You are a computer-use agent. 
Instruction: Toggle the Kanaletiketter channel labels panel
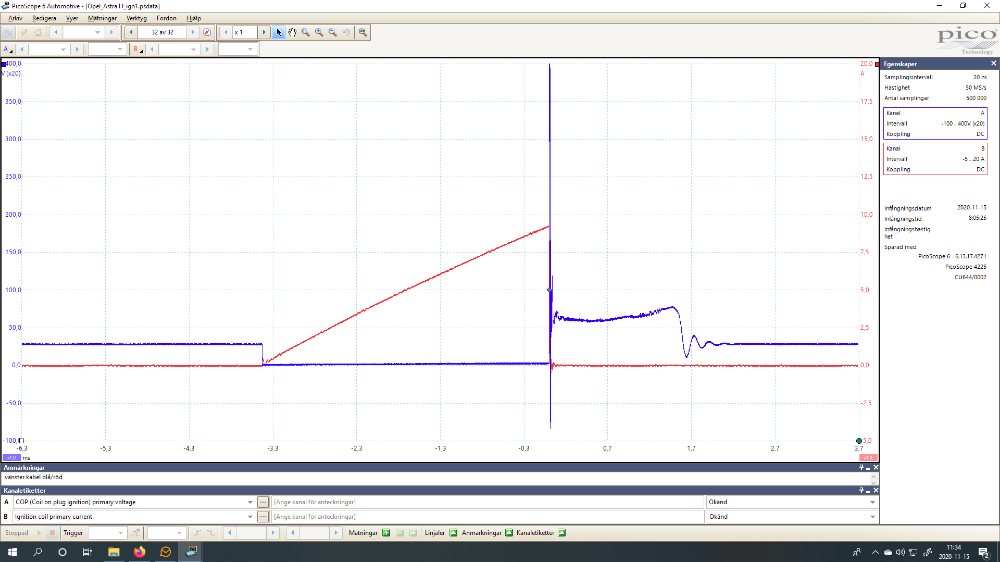pos(562,533)
